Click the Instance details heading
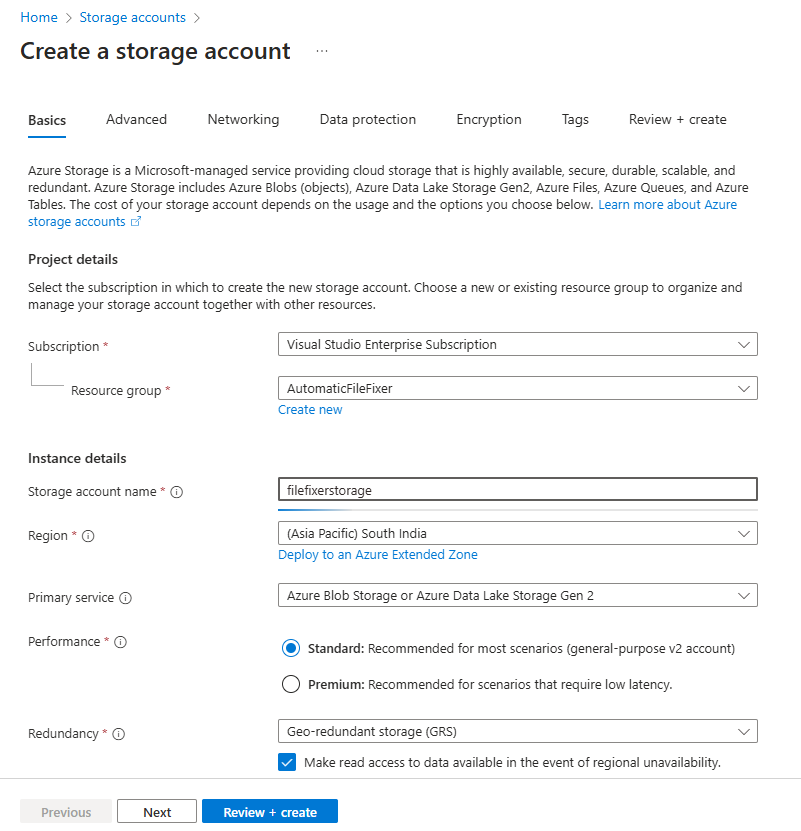The width and height of the screenshot is (801, 831). click(77, 458)
